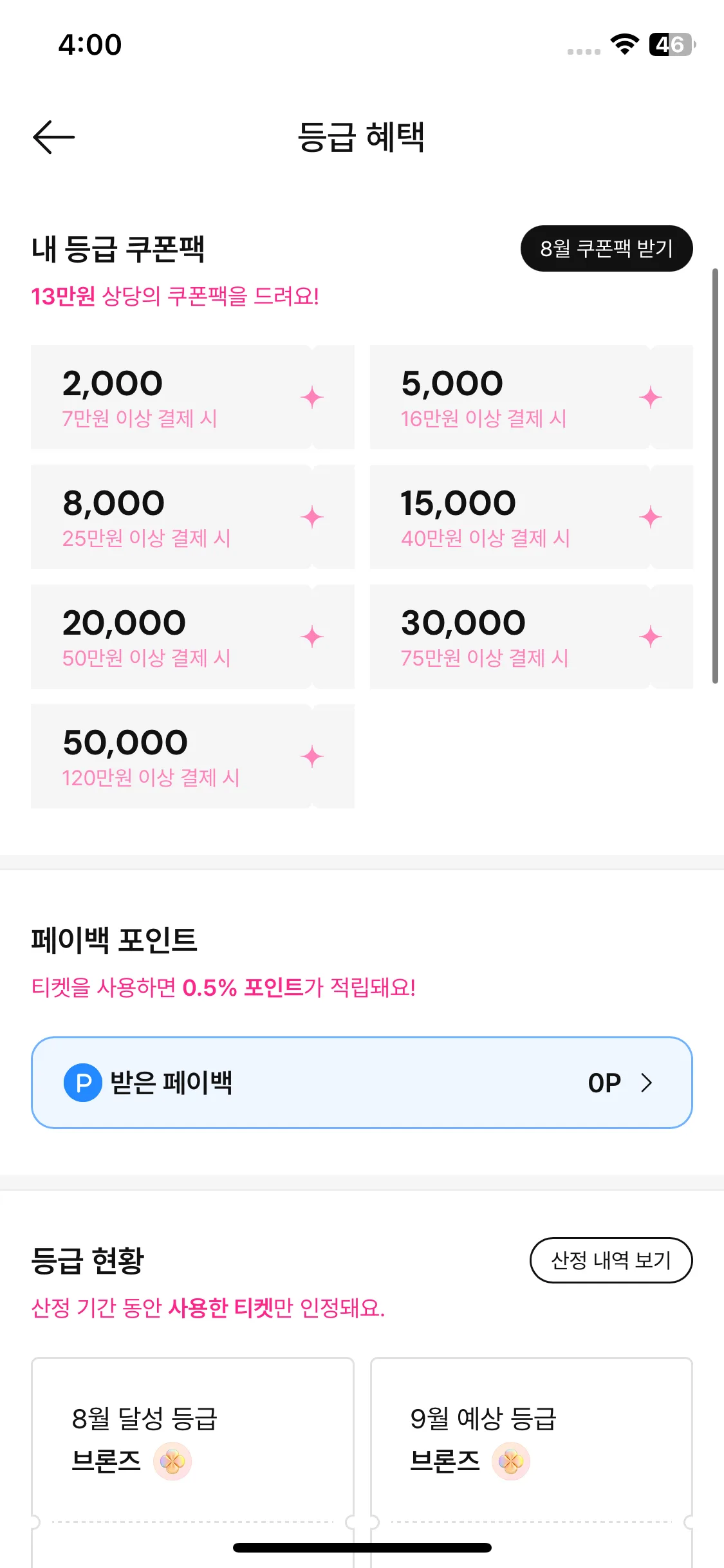Tap the bronze badge icon under 8월 달성 등급
The height and width of the screenshot is (1568, 724).
coord(172,1461)
